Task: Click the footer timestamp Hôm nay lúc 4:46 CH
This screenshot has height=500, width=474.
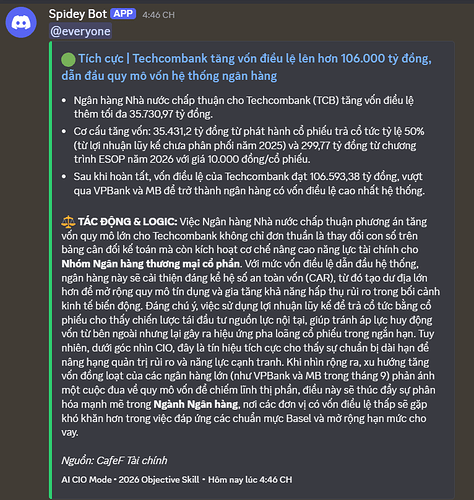Action: coord(250,480)
